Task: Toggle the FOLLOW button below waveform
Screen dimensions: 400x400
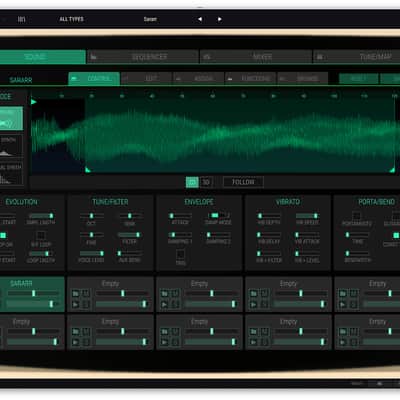Action: pos(243,182)
